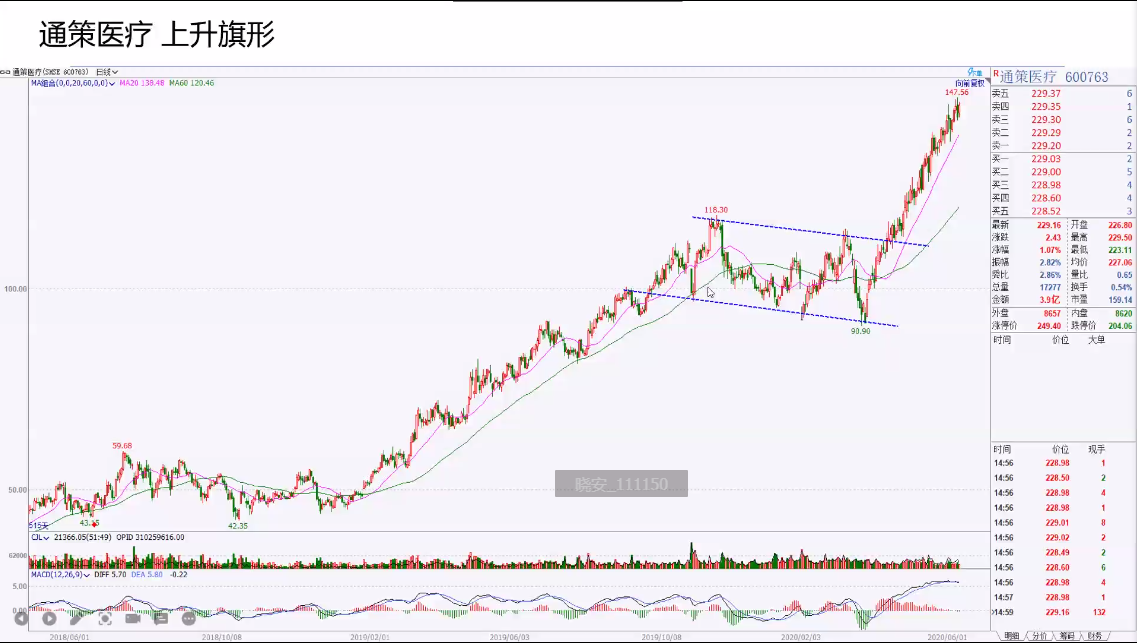Switch to the 分价 tab
This screenshot has width=1137, height=643.
(1039, 636)
